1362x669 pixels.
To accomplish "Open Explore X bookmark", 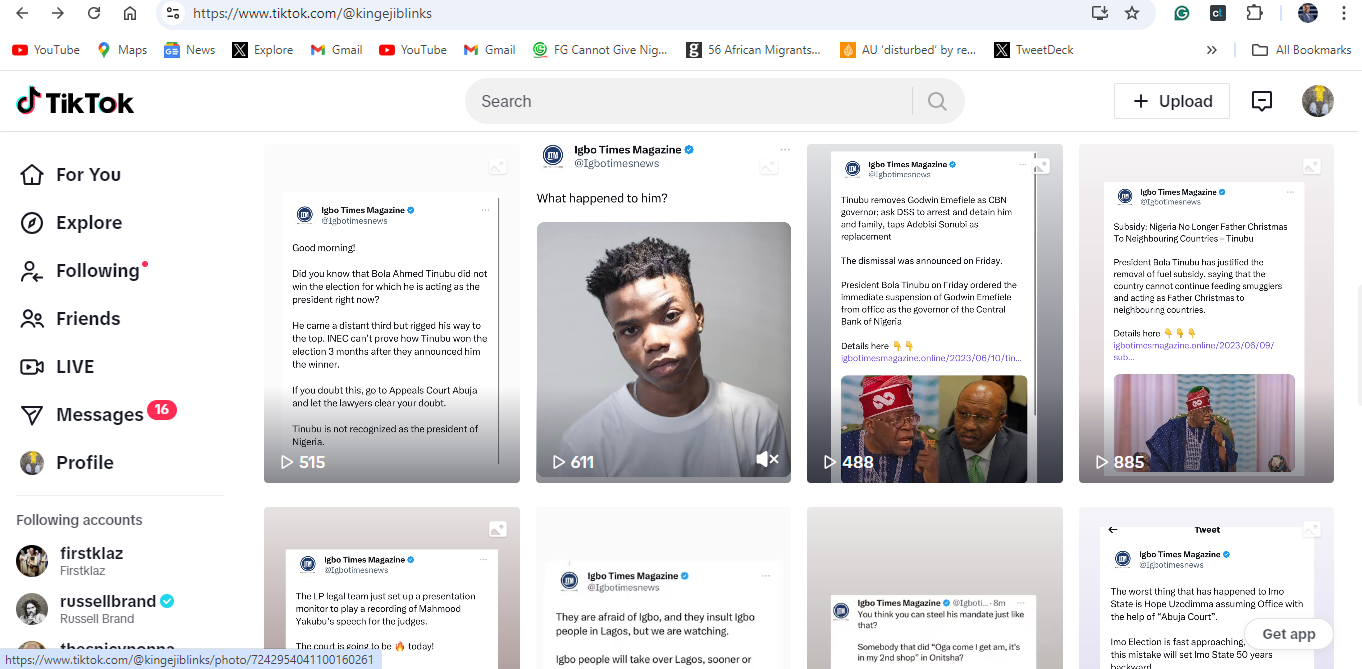I will point(263,50).
